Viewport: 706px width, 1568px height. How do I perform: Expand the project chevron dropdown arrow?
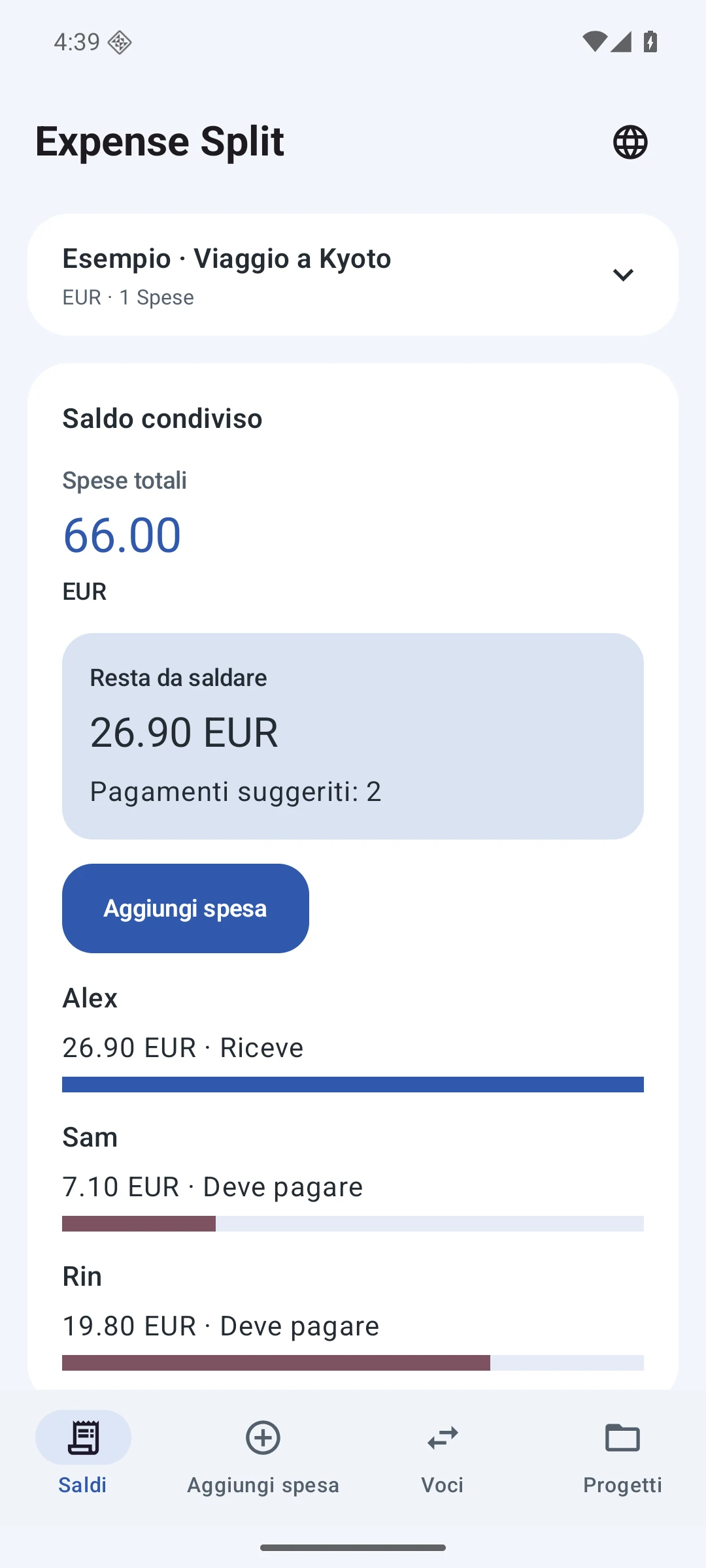tap(623, 275)
